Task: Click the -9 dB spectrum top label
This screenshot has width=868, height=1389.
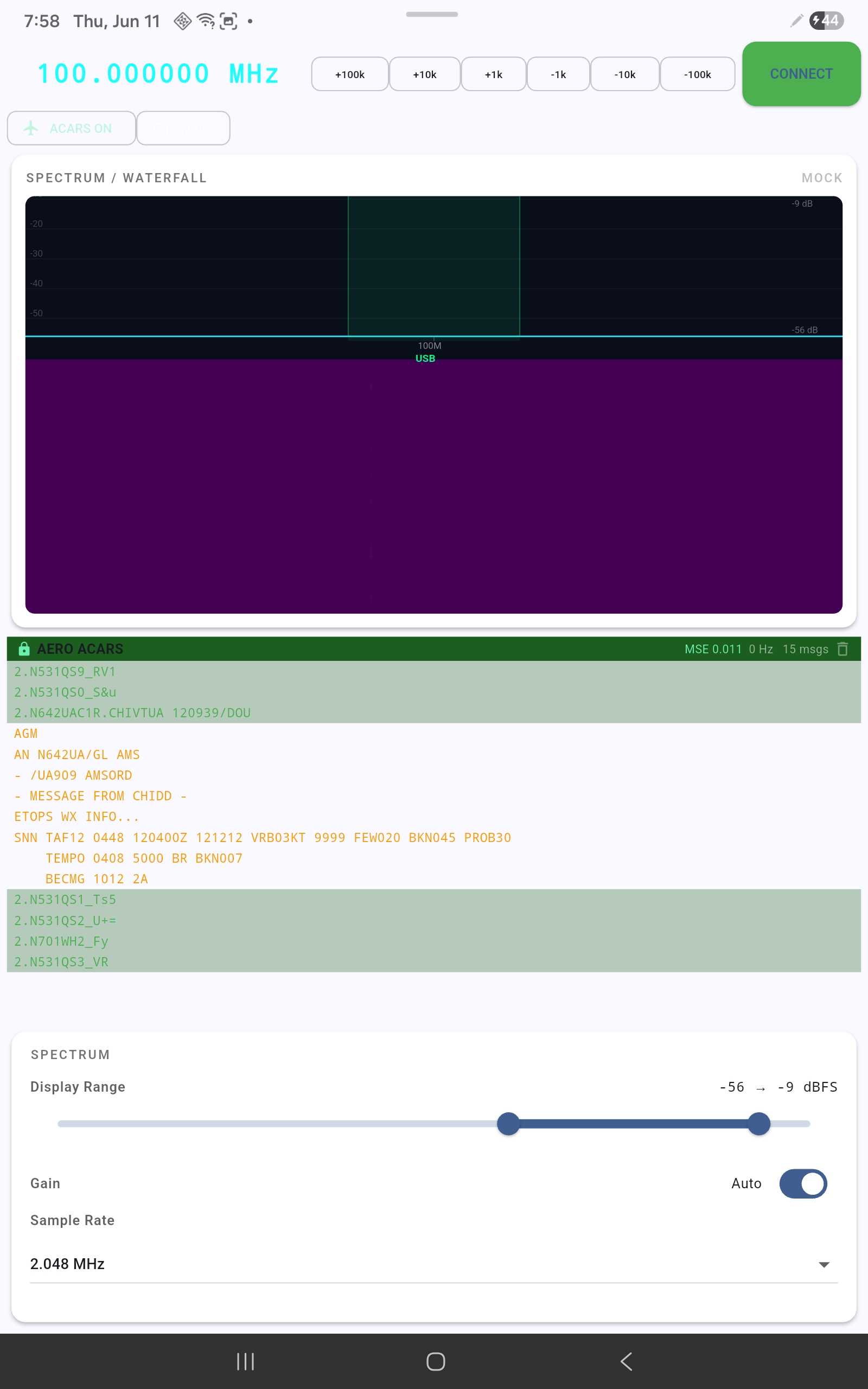Action: 802,203
